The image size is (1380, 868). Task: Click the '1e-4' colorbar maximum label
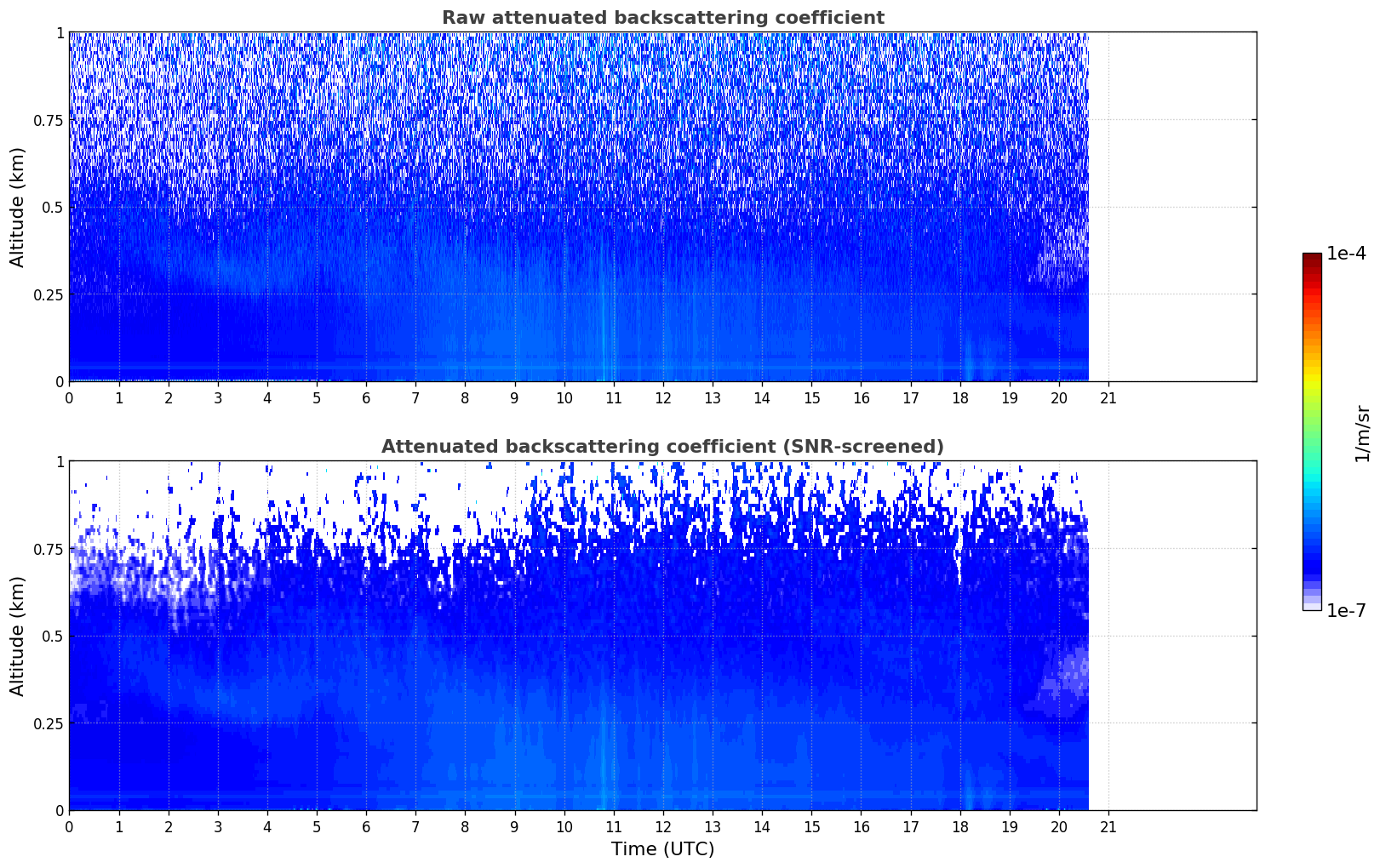tap(1346, 254)
